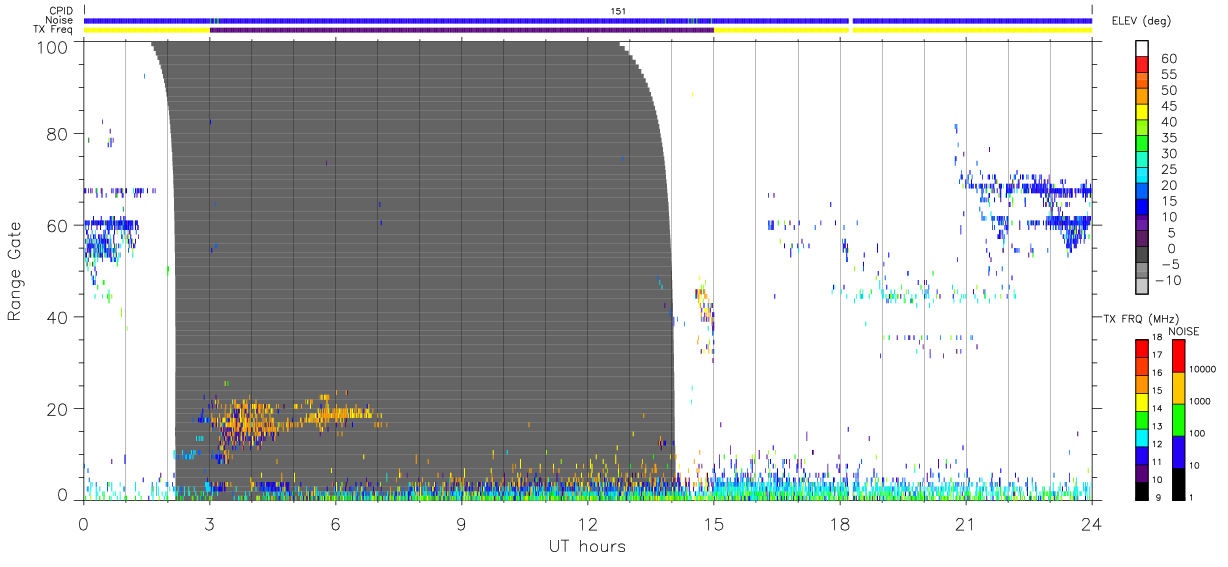Click NOISE tick label 1000
The image size is (1228, 567).
(1201, 401)
